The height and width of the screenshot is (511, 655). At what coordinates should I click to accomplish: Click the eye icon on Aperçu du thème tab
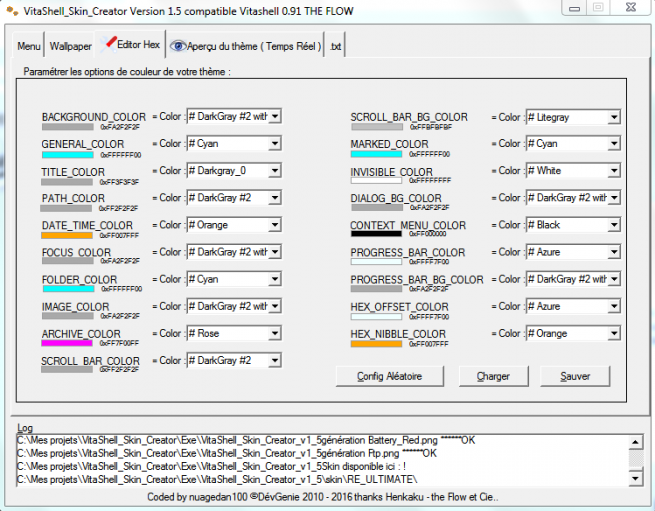tap(178, 46)
